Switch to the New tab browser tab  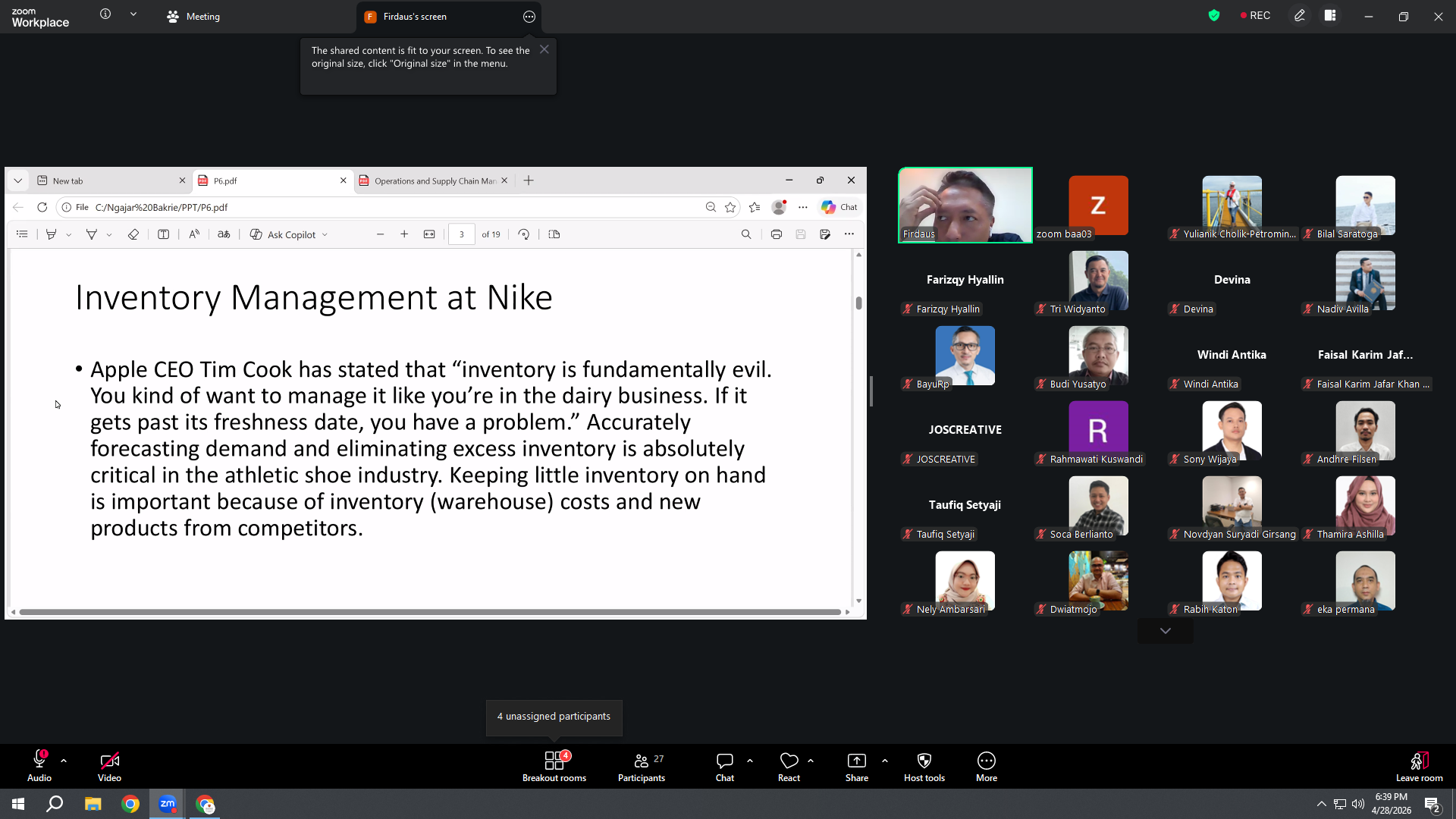tap(112, 180)
